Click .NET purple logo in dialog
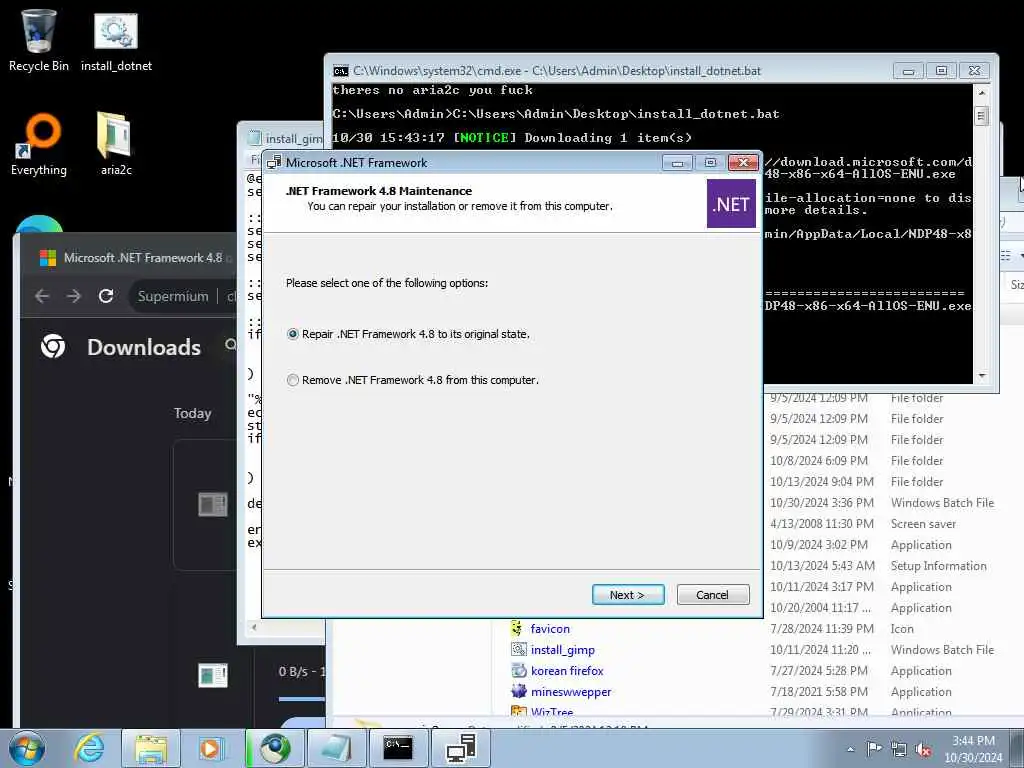Image resolution: width=1024 pixels, height=768 pixels. (731, 204)
